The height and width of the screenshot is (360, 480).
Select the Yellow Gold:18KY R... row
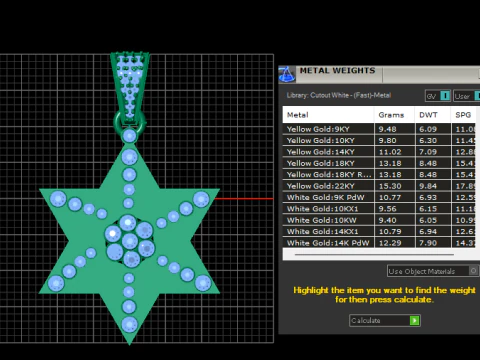379,174
